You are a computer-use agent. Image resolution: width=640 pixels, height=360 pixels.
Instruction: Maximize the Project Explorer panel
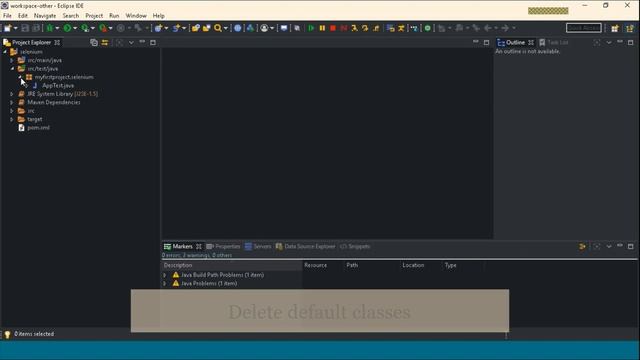tap(153, 42)
